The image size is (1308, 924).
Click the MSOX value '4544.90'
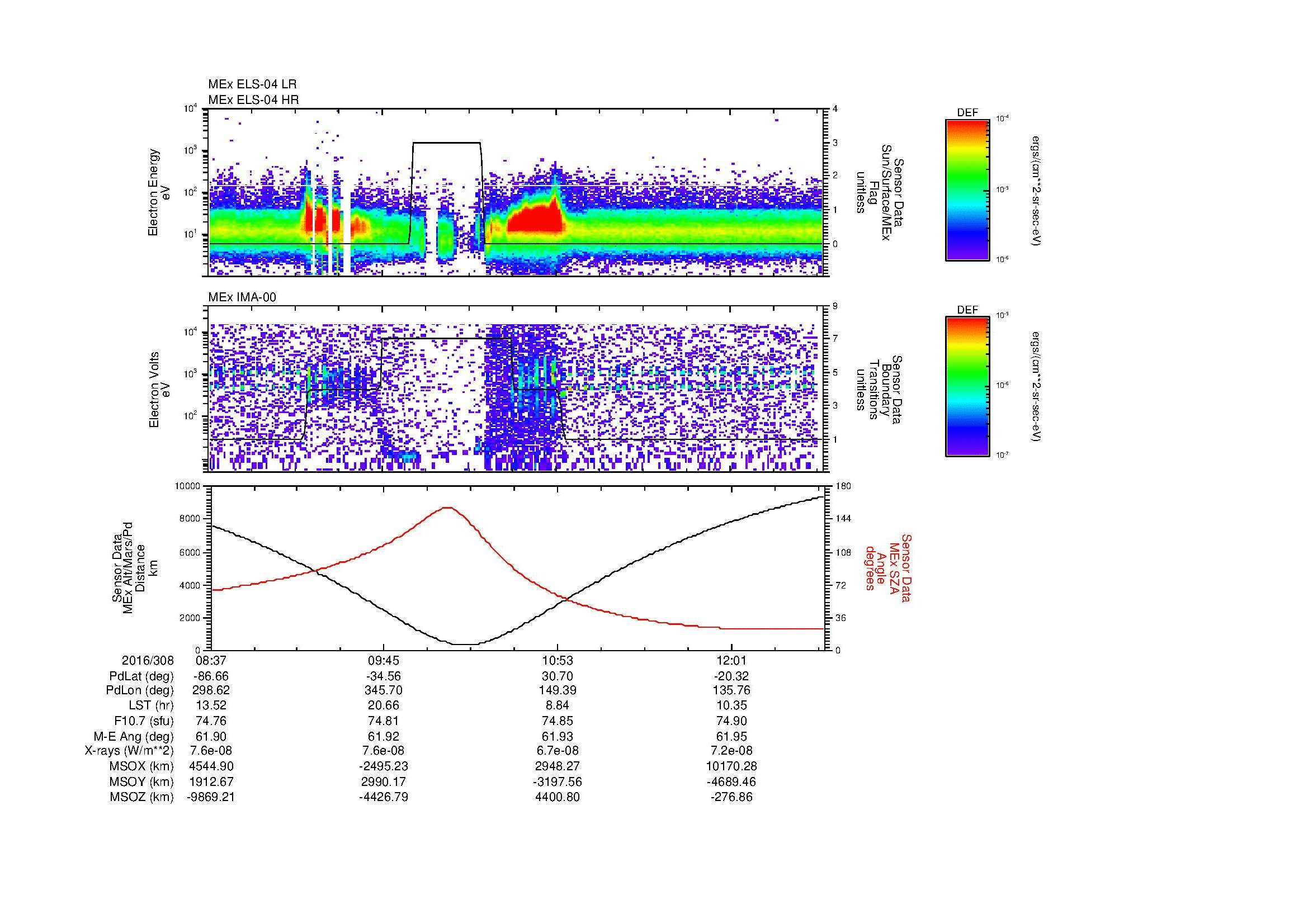[211, 766]
